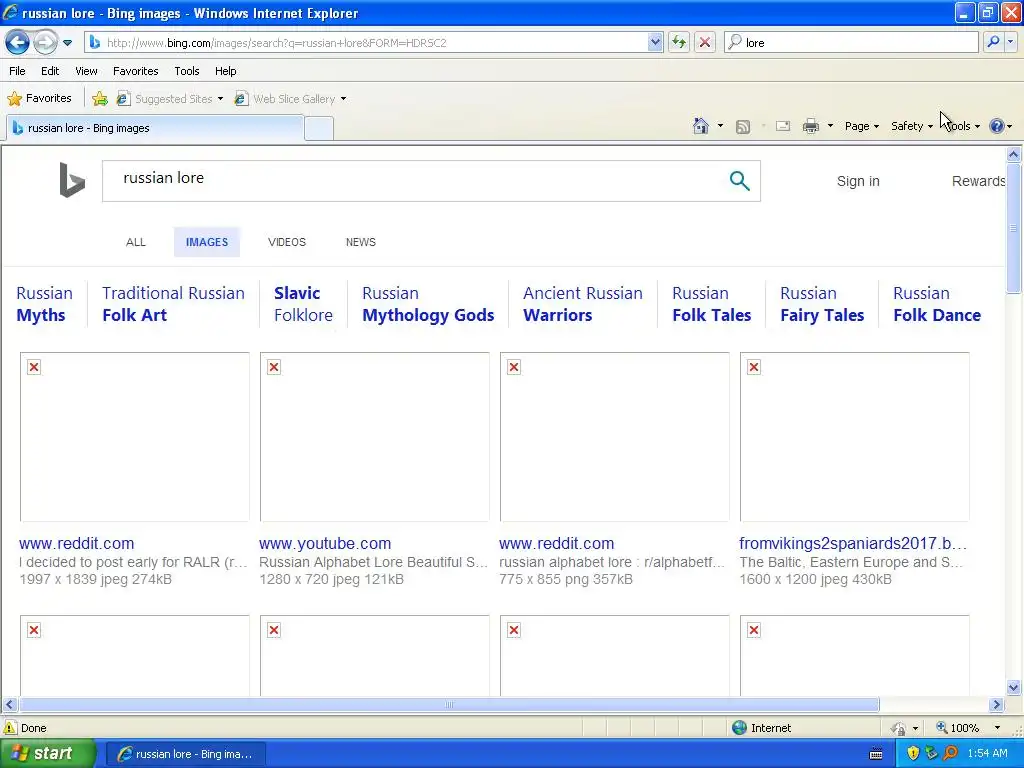1024x768 pixels.
Task: Click the Russian Myths suggestion
Action: point(44,304)
